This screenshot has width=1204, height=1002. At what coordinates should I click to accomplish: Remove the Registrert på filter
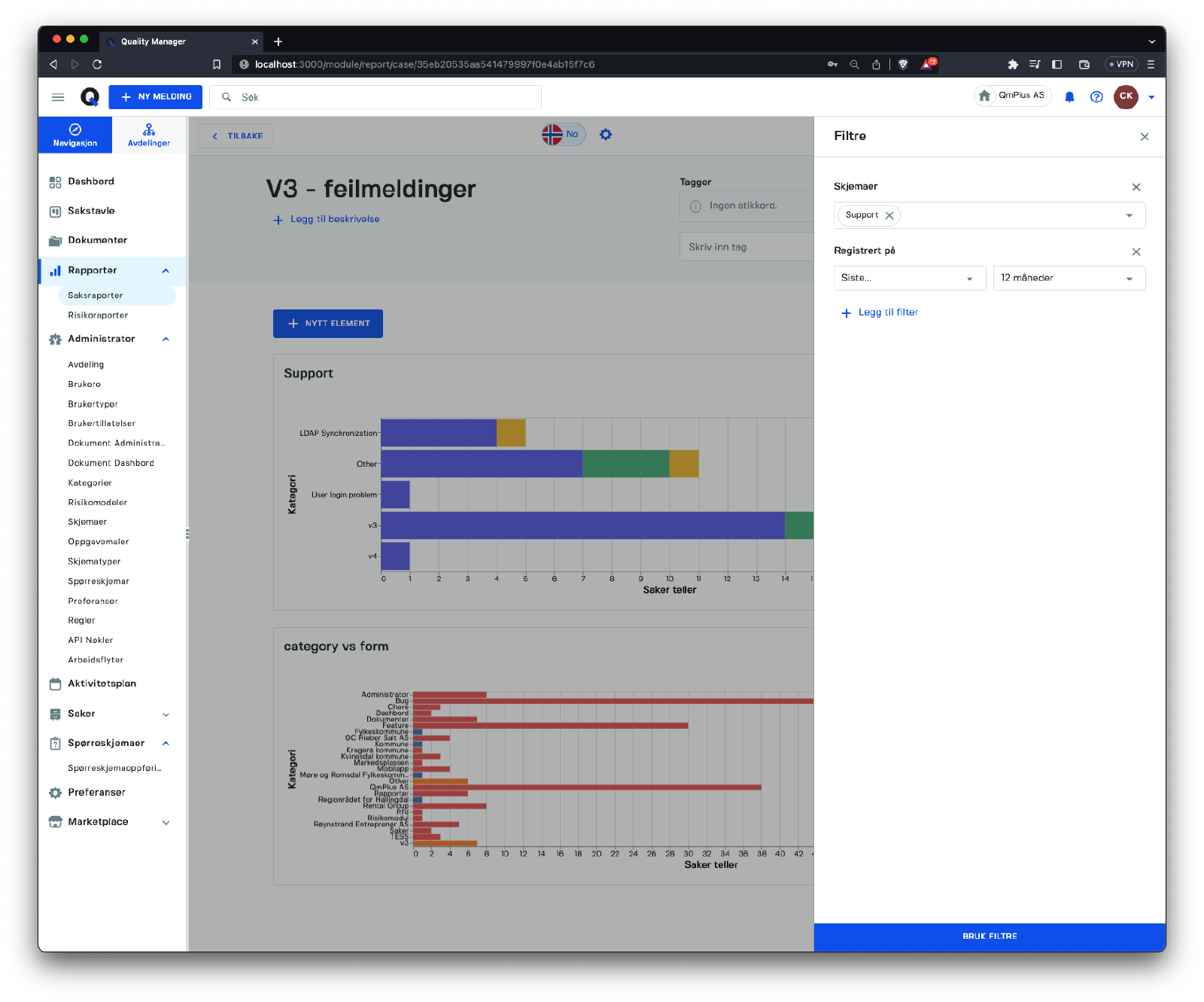[x=1136, y=251]
